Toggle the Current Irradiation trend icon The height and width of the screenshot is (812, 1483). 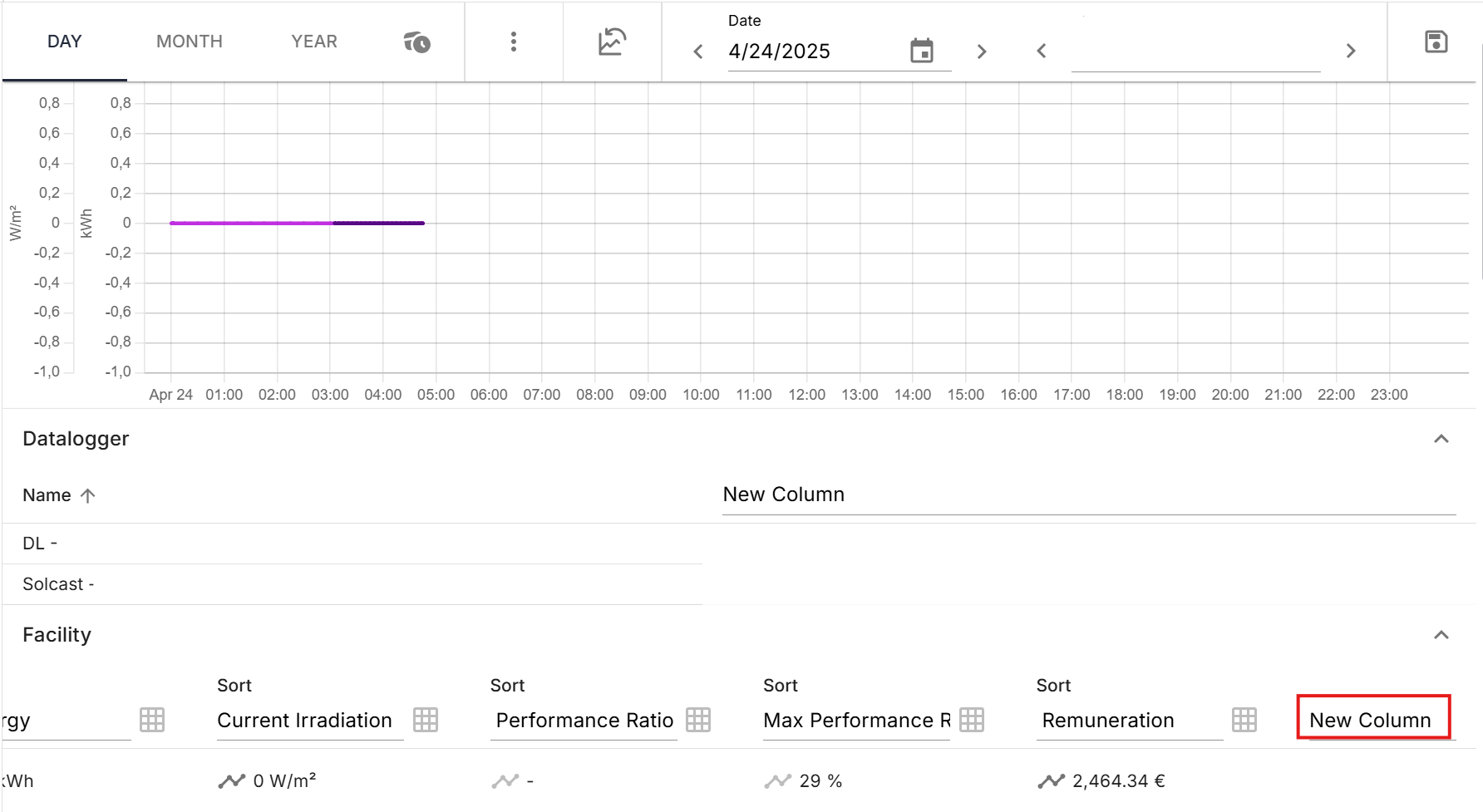tap(231, 781)
